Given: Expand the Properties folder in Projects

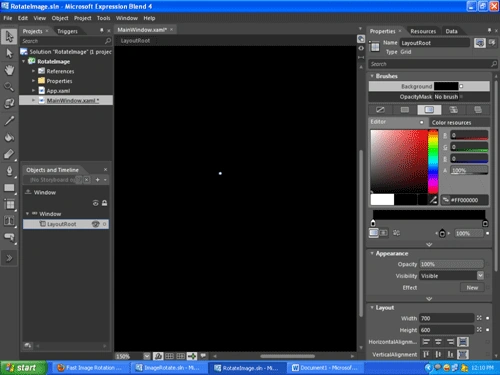Looking at the screenshot, I should tap(33, 81).
